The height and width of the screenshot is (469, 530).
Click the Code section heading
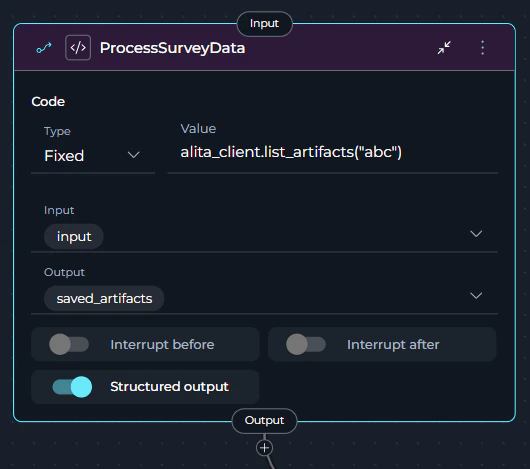[48, 102]
